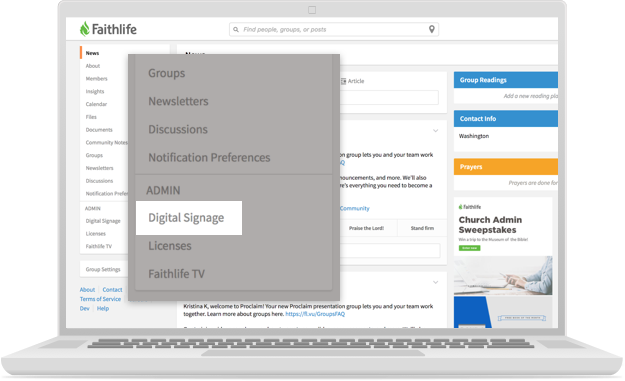This screenshot has height=381, width=625.
Task: Open Licenses in the zoomed admin menu
Action: pos(170,246)
